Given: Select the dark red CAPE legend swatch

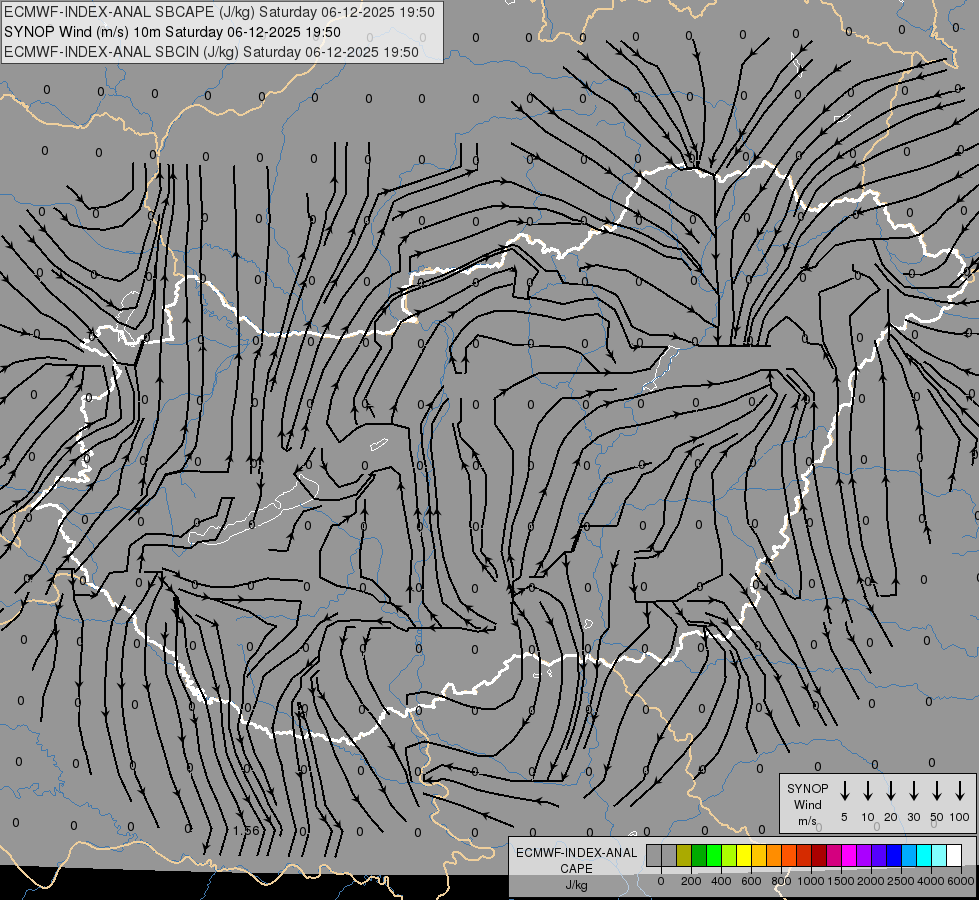Looking at the screenshot, I should [x=819, y=855].
